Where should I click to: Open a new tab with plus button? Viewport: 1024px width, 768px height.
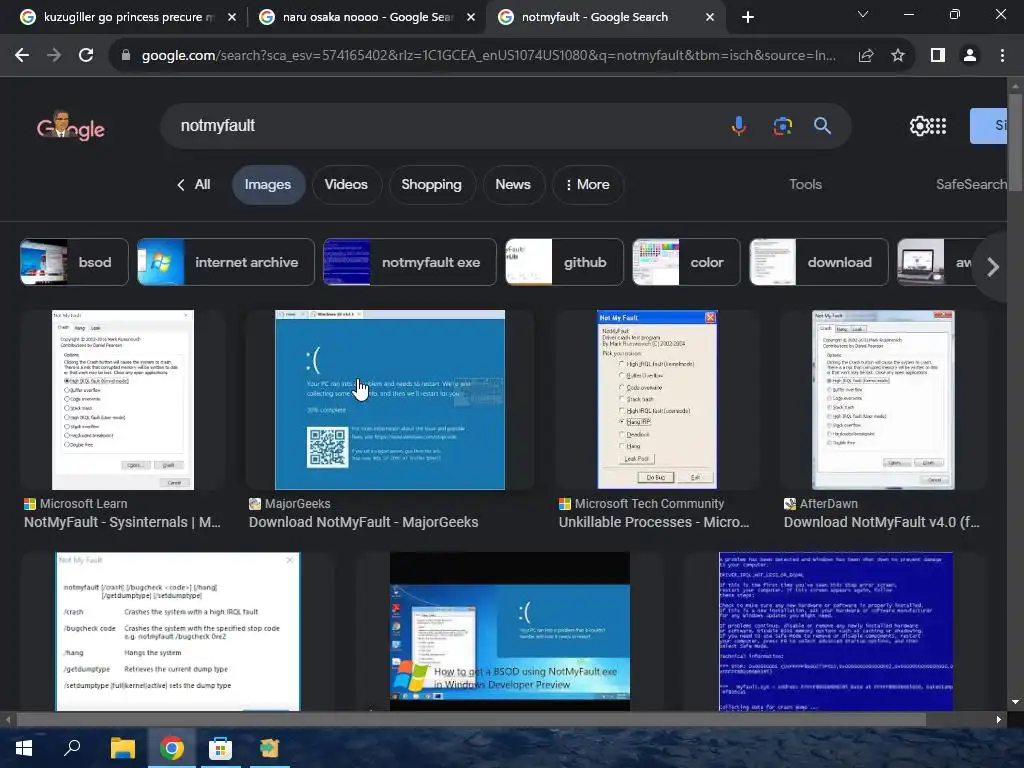(x=748, y=17)
